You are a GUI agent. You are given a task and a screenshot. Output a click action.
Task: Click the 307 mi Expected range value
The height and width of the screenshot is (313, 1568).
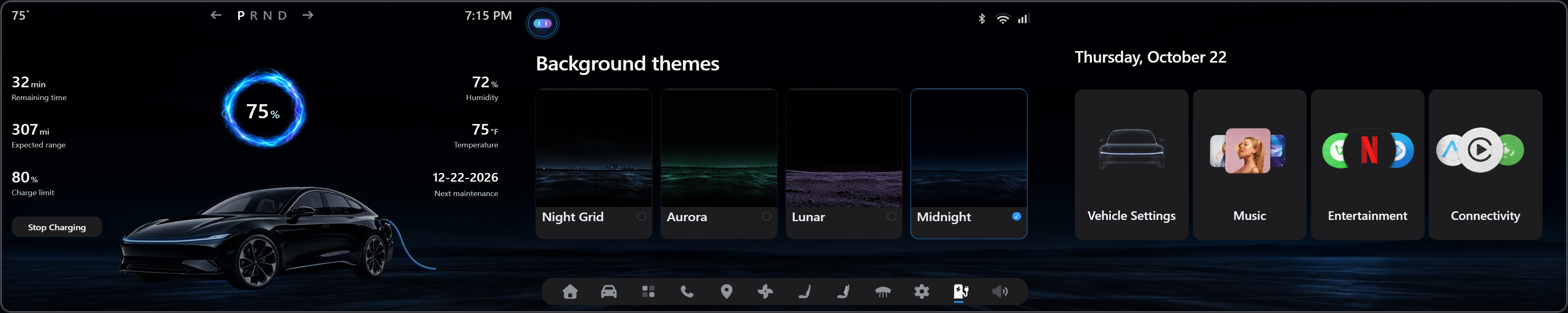(x=30, y=130)
